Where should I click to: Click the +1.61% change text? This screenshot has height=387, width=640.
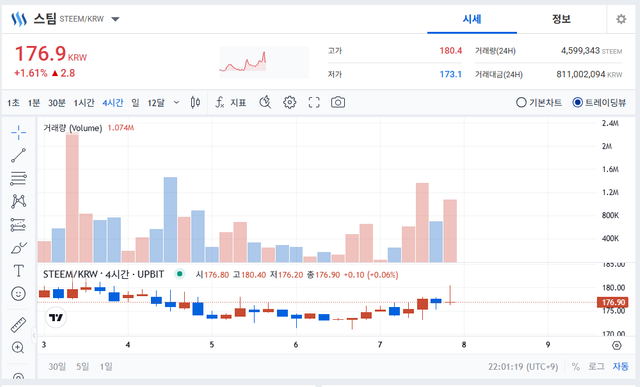click(x=31, y=73)
